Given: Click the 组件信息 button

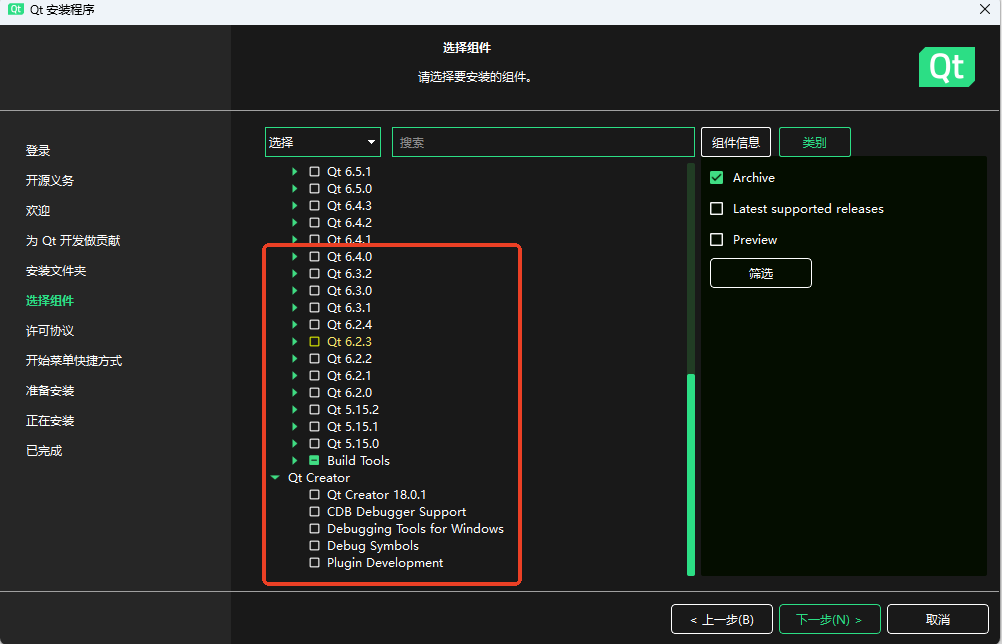Looking at the screenshot, I should point(736,142).
